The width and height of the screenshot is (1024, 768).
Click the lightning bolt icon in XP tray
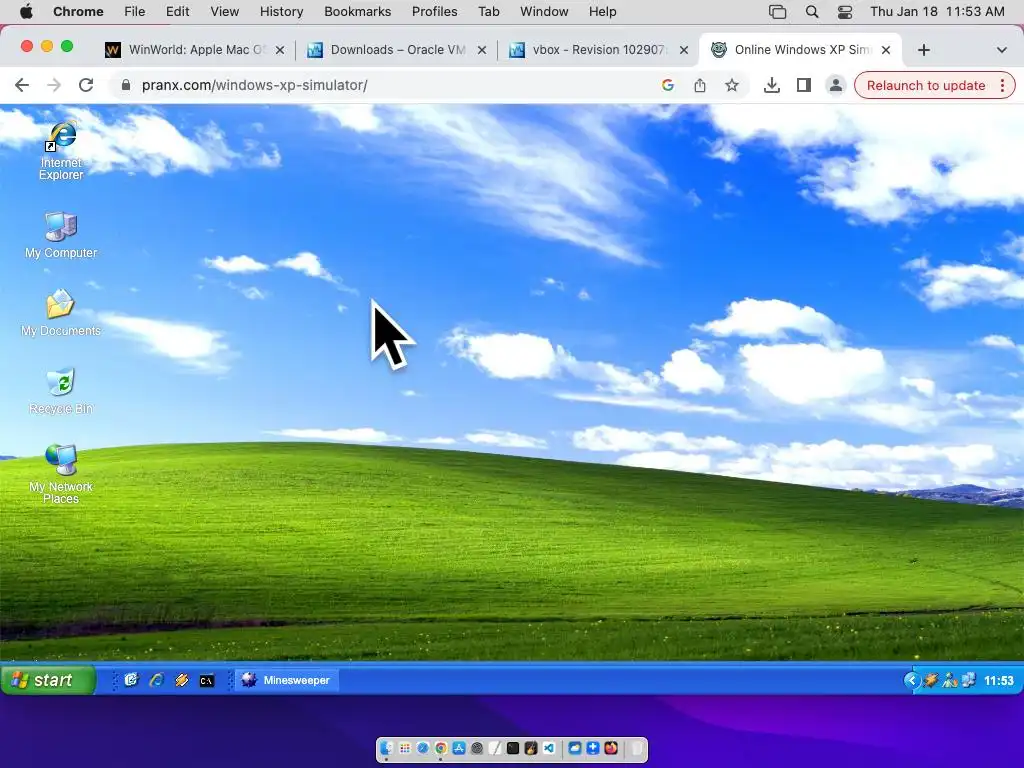coord(931,680)
